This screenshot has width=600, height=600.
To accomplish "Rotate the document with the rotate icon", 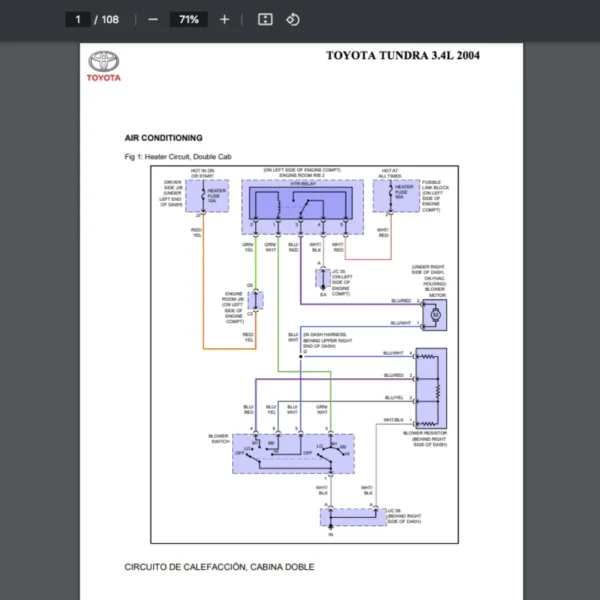I will tap(293, 19).
